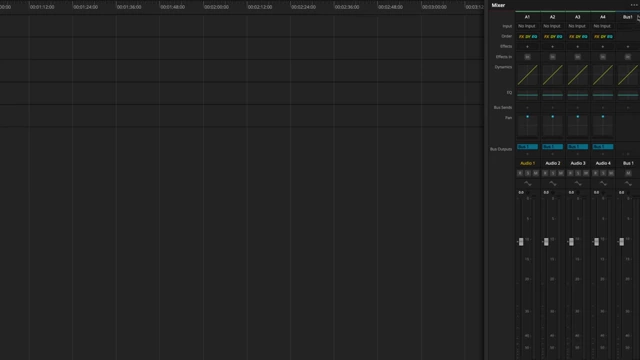Open the processing Order selector for A2

(553, 37)
